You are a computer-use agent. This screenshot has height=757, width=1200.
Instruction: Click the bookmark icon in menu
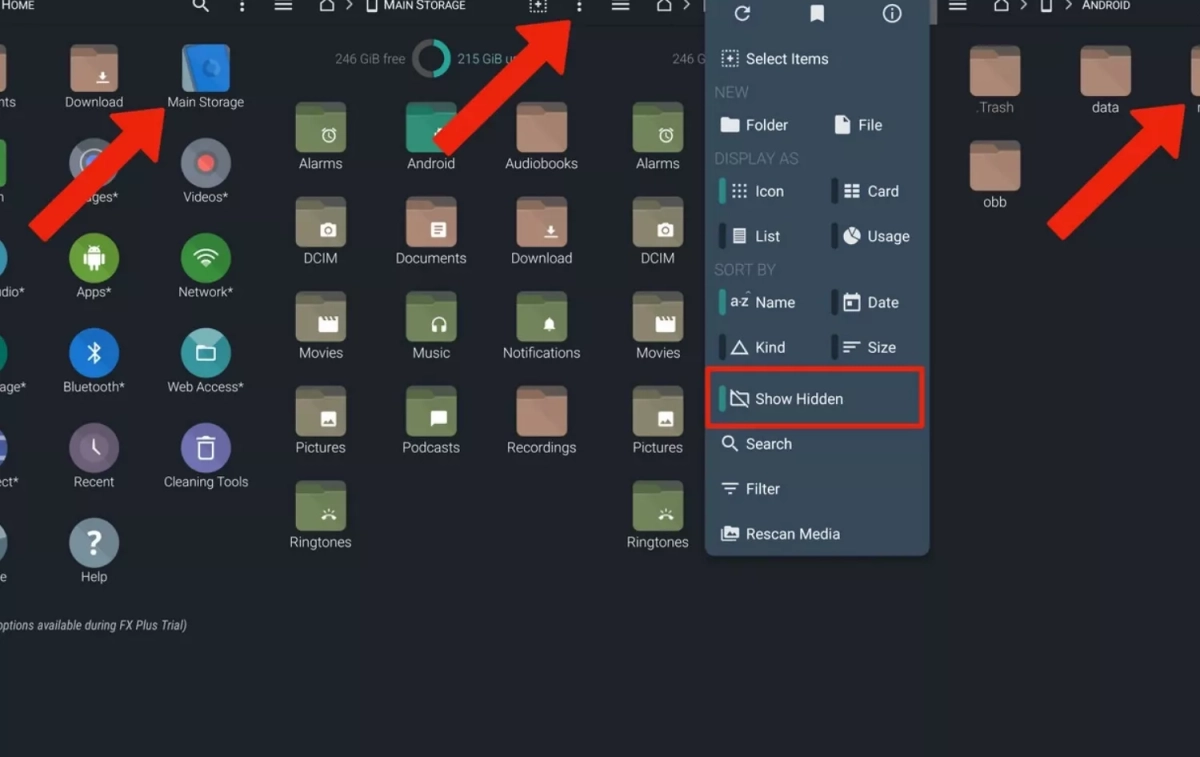pos(817,13)
